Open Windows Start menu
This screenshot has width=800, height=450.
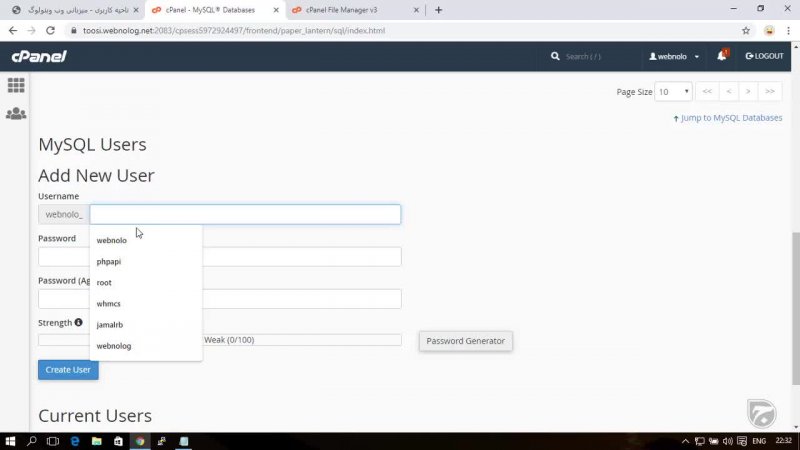click(x=11, y=440)
